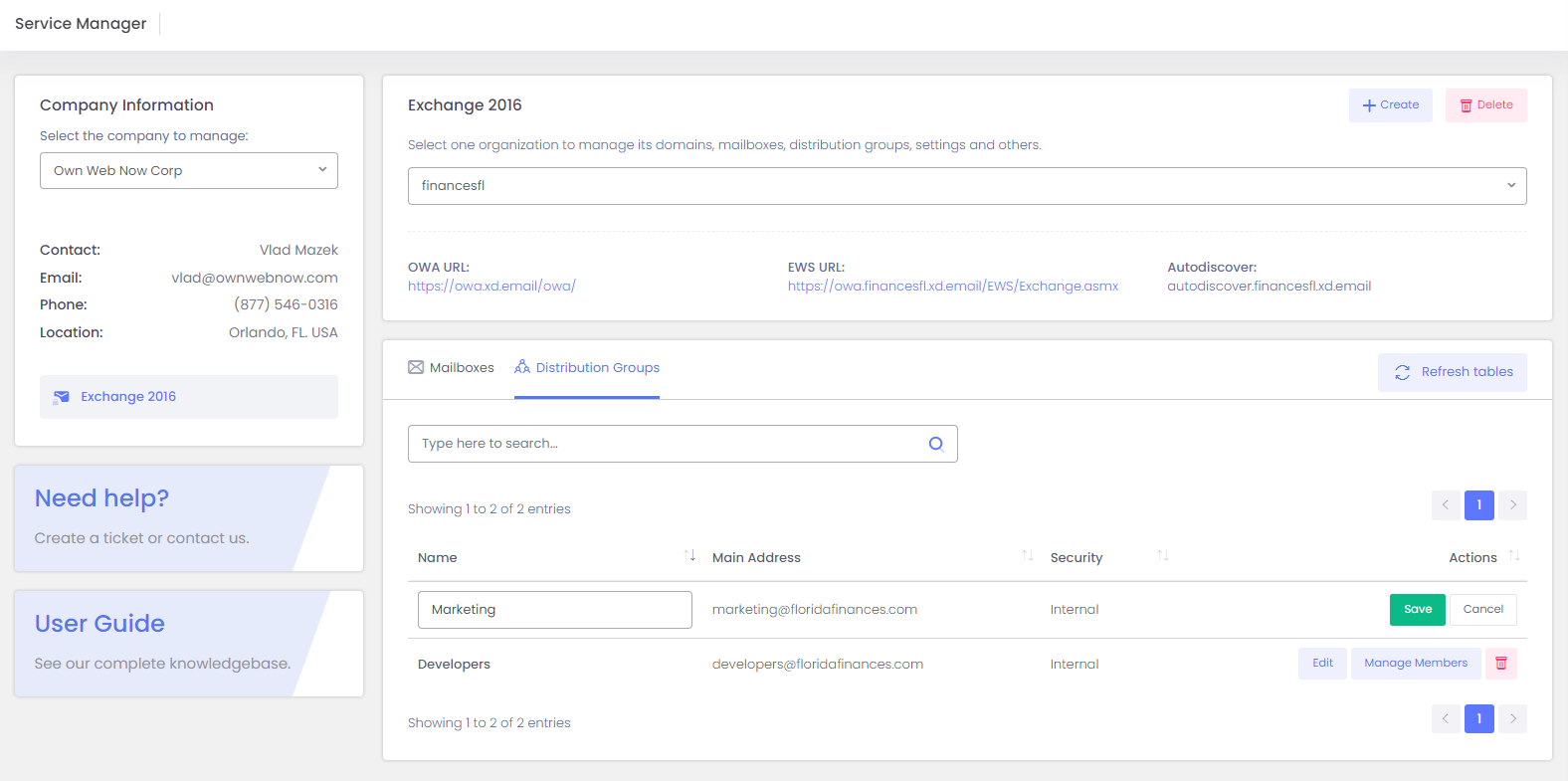Expand the financesfl organization dropdown
The width and height of the screenshot is (1568, 781).
[966, 186]
